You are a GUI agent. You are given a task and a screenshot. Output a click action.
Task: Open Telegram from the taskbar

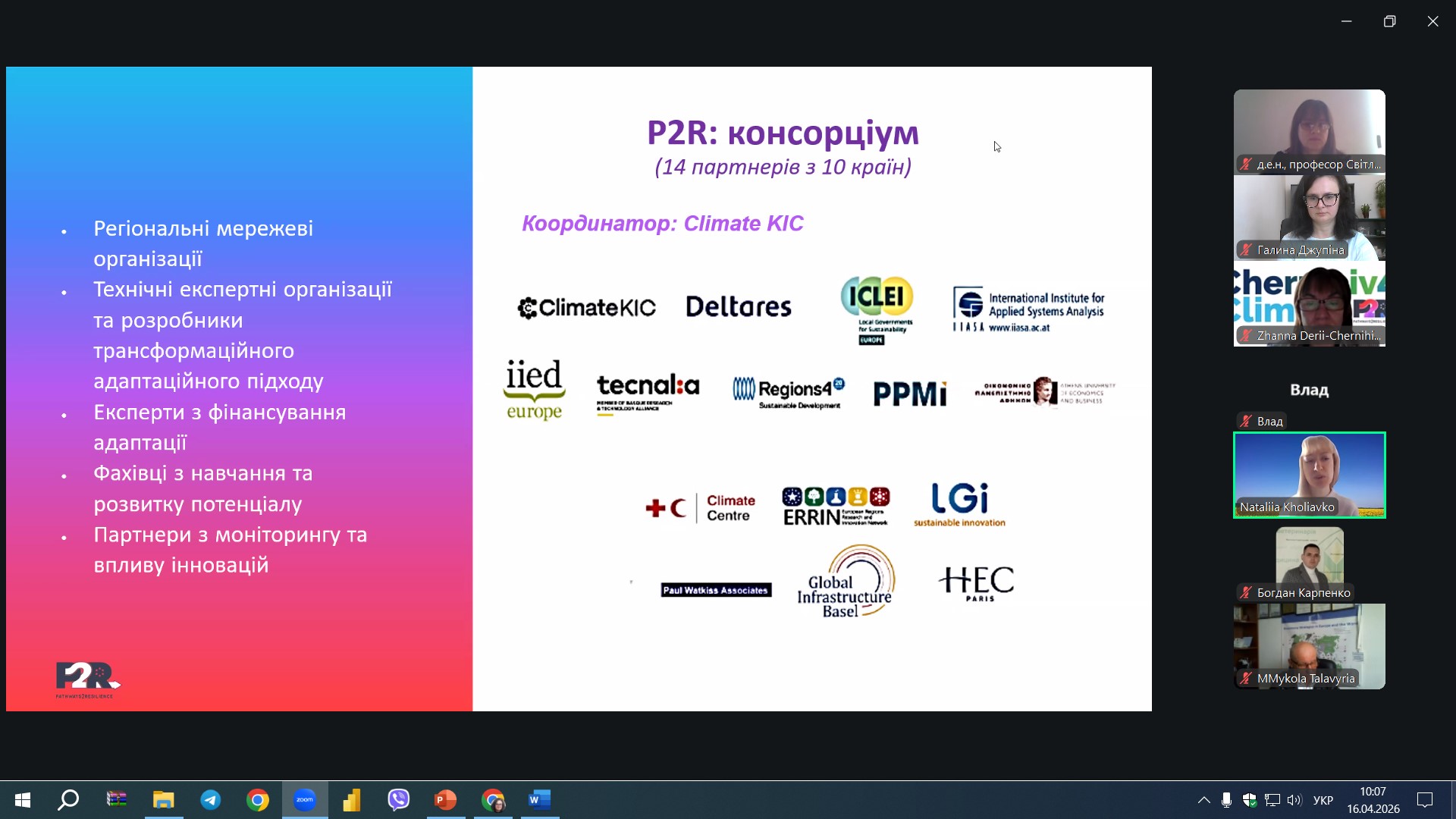tap(211, 800)
